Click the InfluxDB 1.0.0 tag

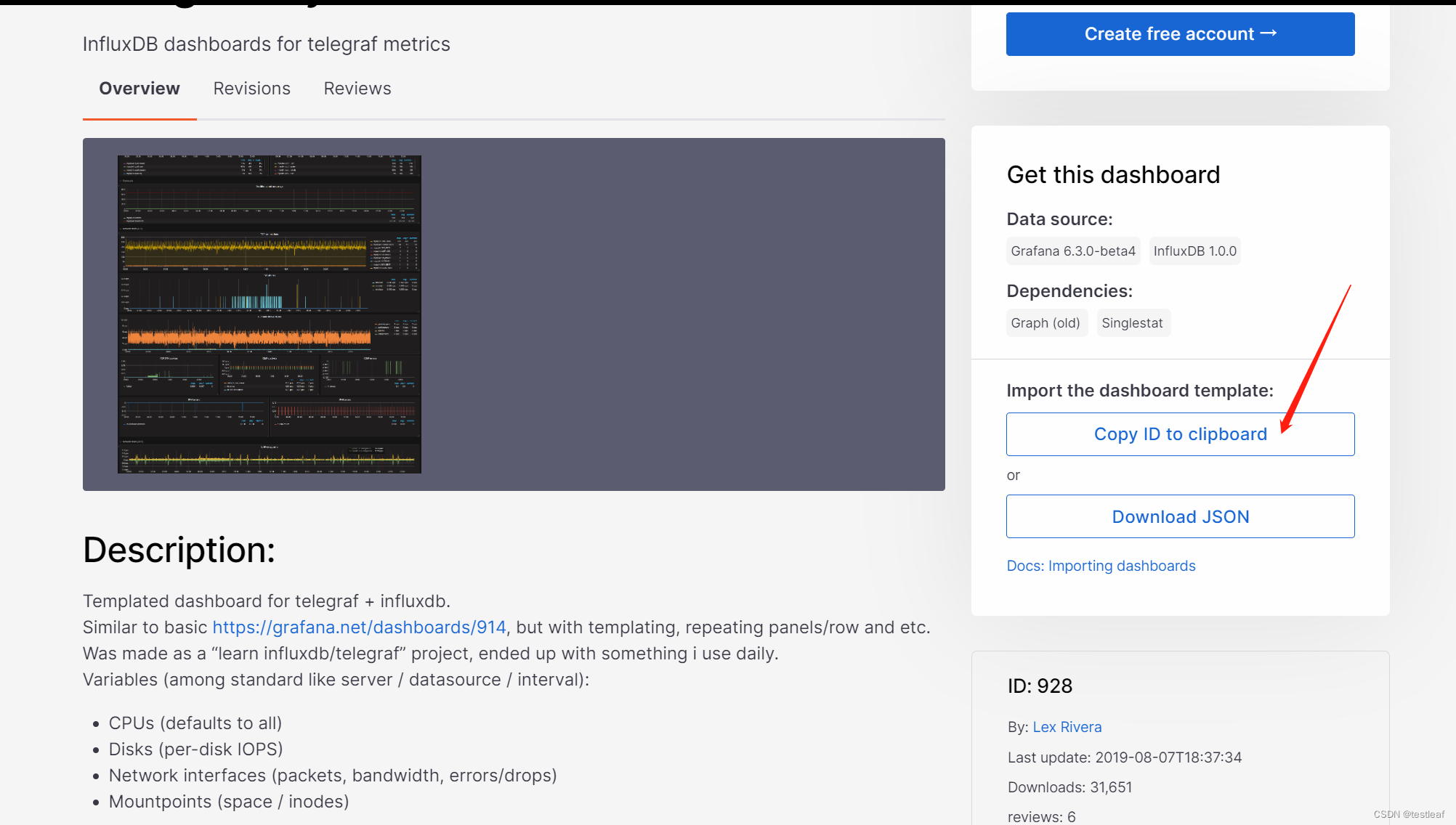point(1194,251)
